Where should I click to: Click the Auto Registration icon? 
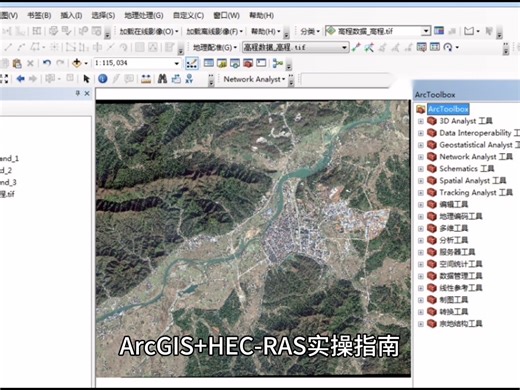[x=369, y=47]
